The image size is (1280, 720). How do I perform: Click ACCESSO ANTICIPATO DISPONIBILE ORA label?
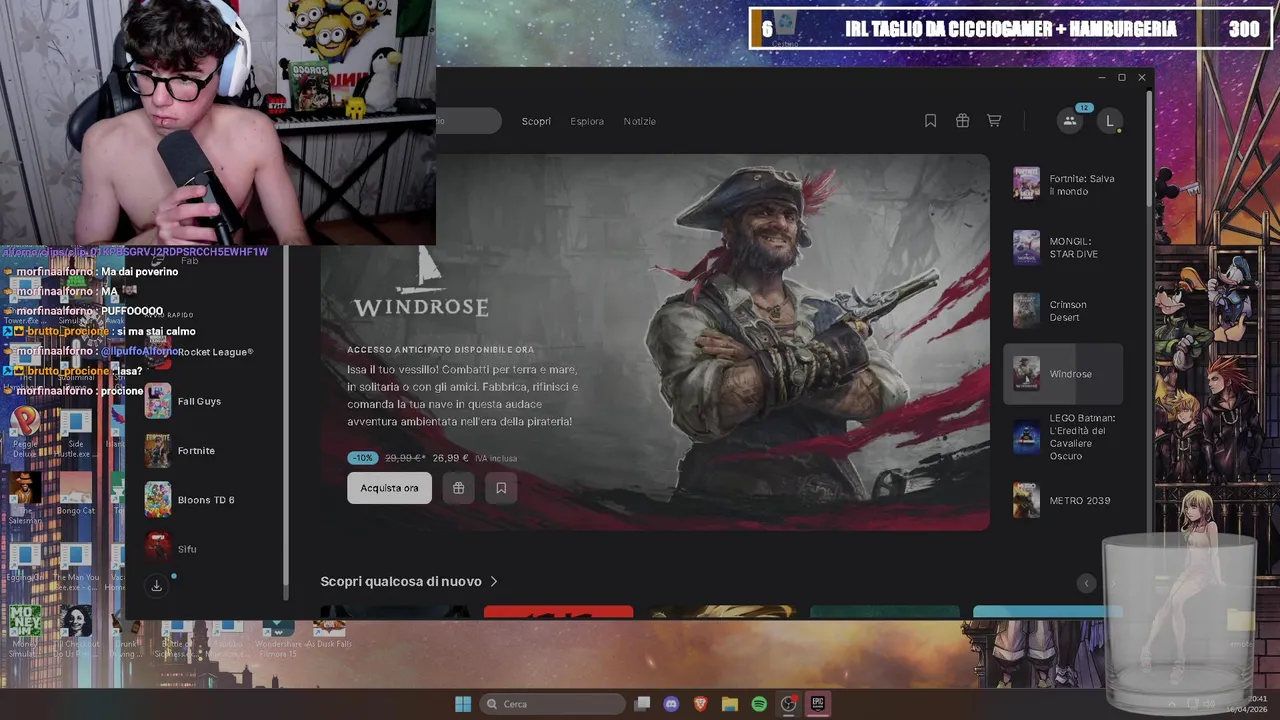[x=440, y=350]
